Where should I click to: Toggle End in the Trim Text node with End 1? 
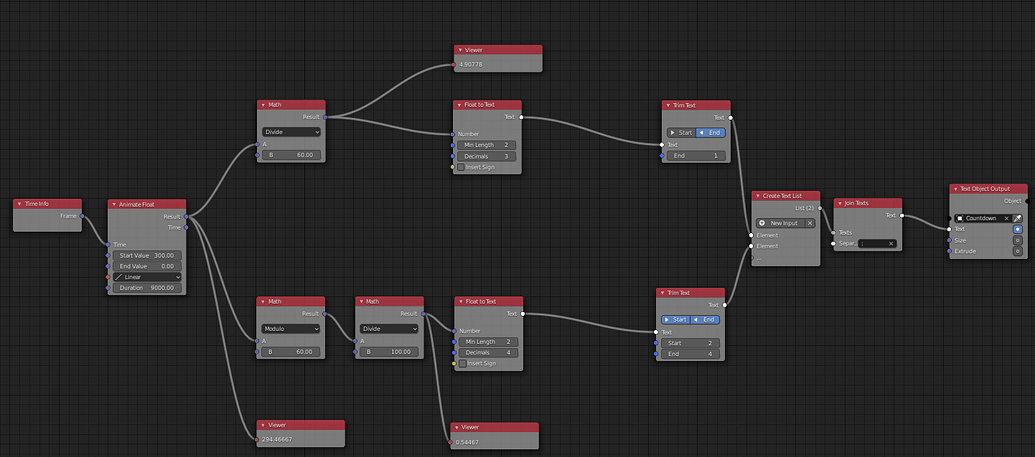pyautogui.click(x=711, y=133)
